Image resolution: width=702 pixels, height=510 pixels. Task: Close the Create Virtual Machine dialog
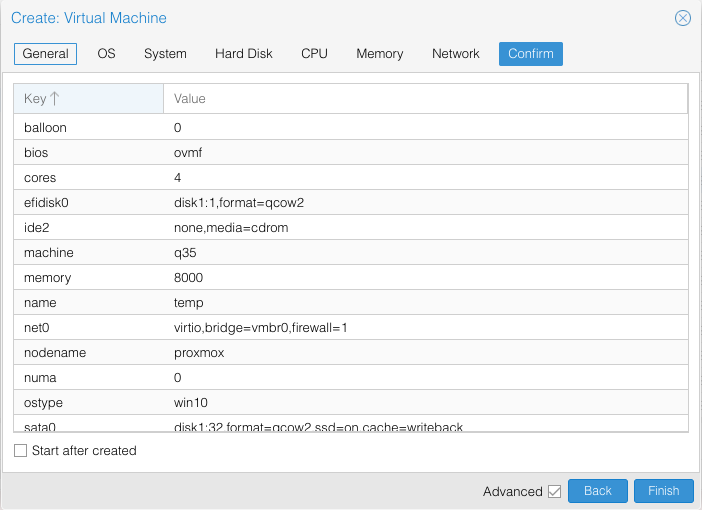point(683,18)
